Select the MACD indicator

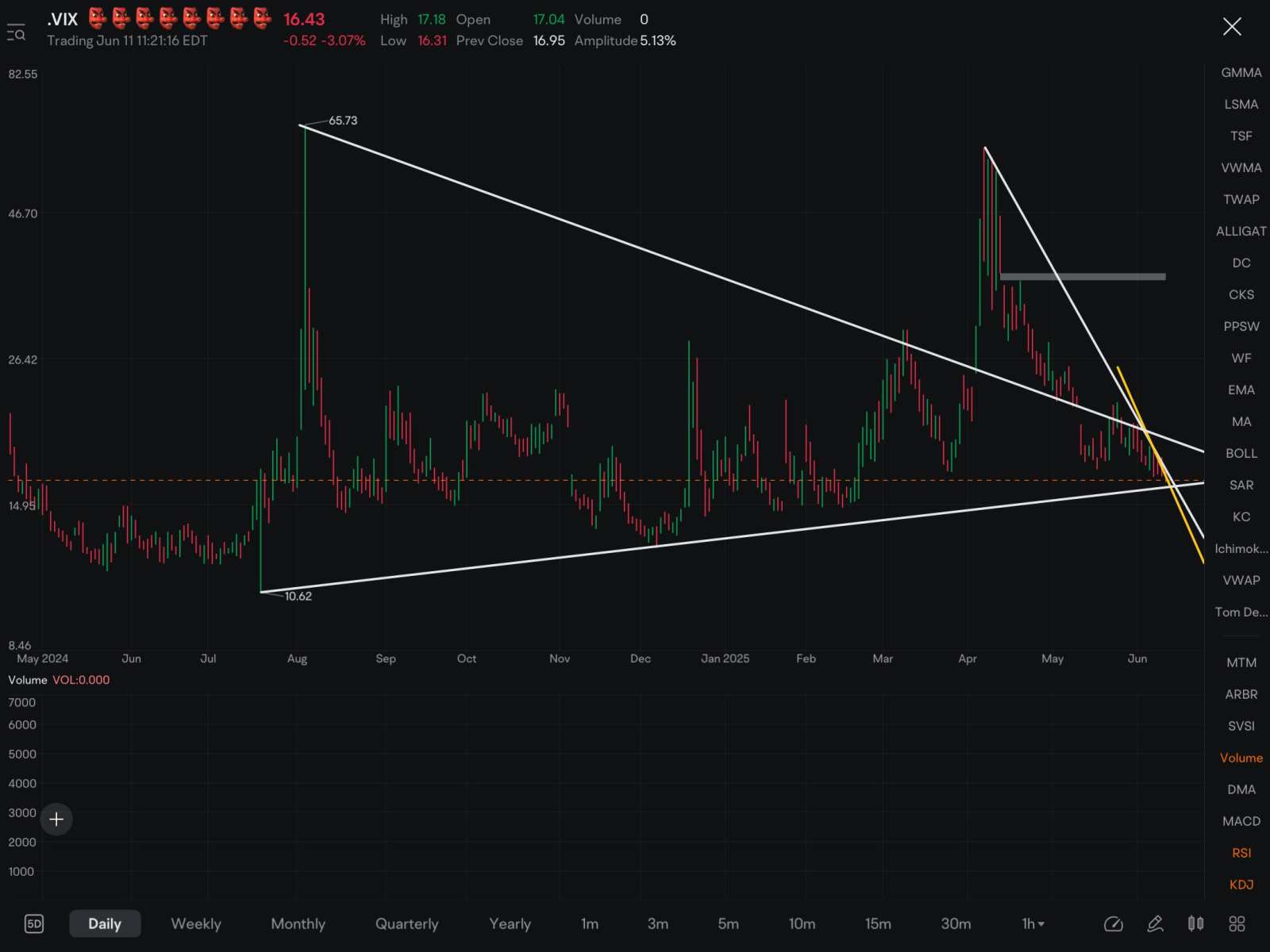point(1241,821)
